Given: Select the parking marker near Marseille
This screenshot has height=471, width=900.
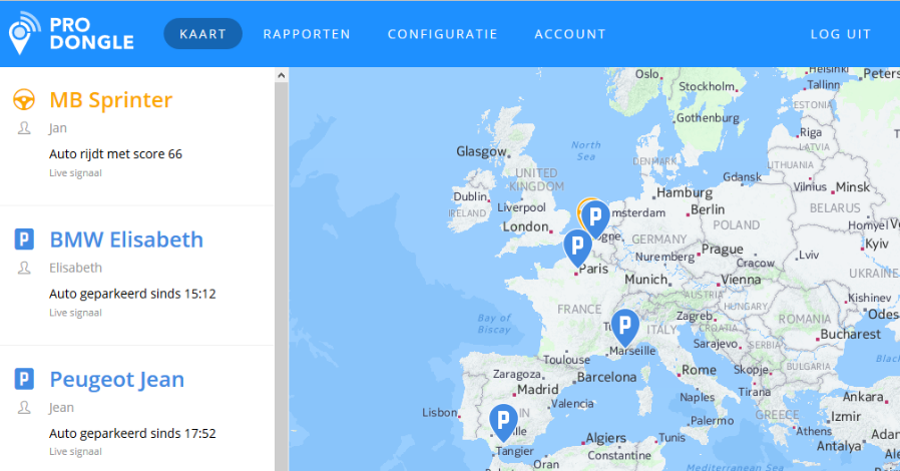Looking at the screenshot, I should pyautogui.click(x=625, y=325).
